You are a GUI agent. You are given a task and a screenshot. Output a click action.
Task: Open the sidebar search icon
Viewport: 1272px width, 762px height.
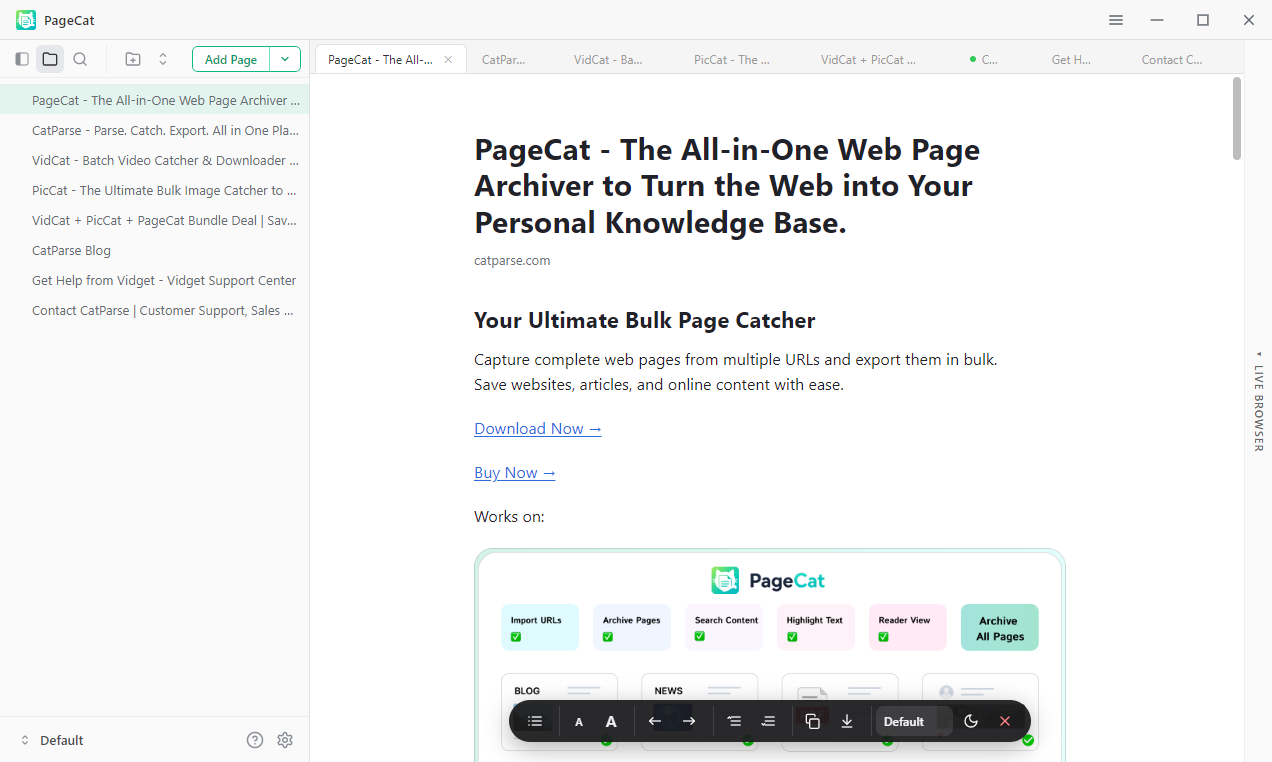click(x=80, y=59)
